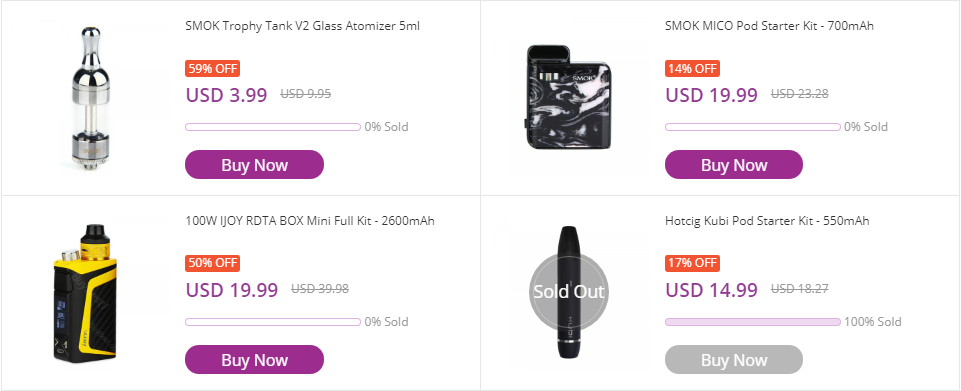961x391 pixels.
Task: Click the USD 3.99 sale price
Action: (x=227, y=95)
